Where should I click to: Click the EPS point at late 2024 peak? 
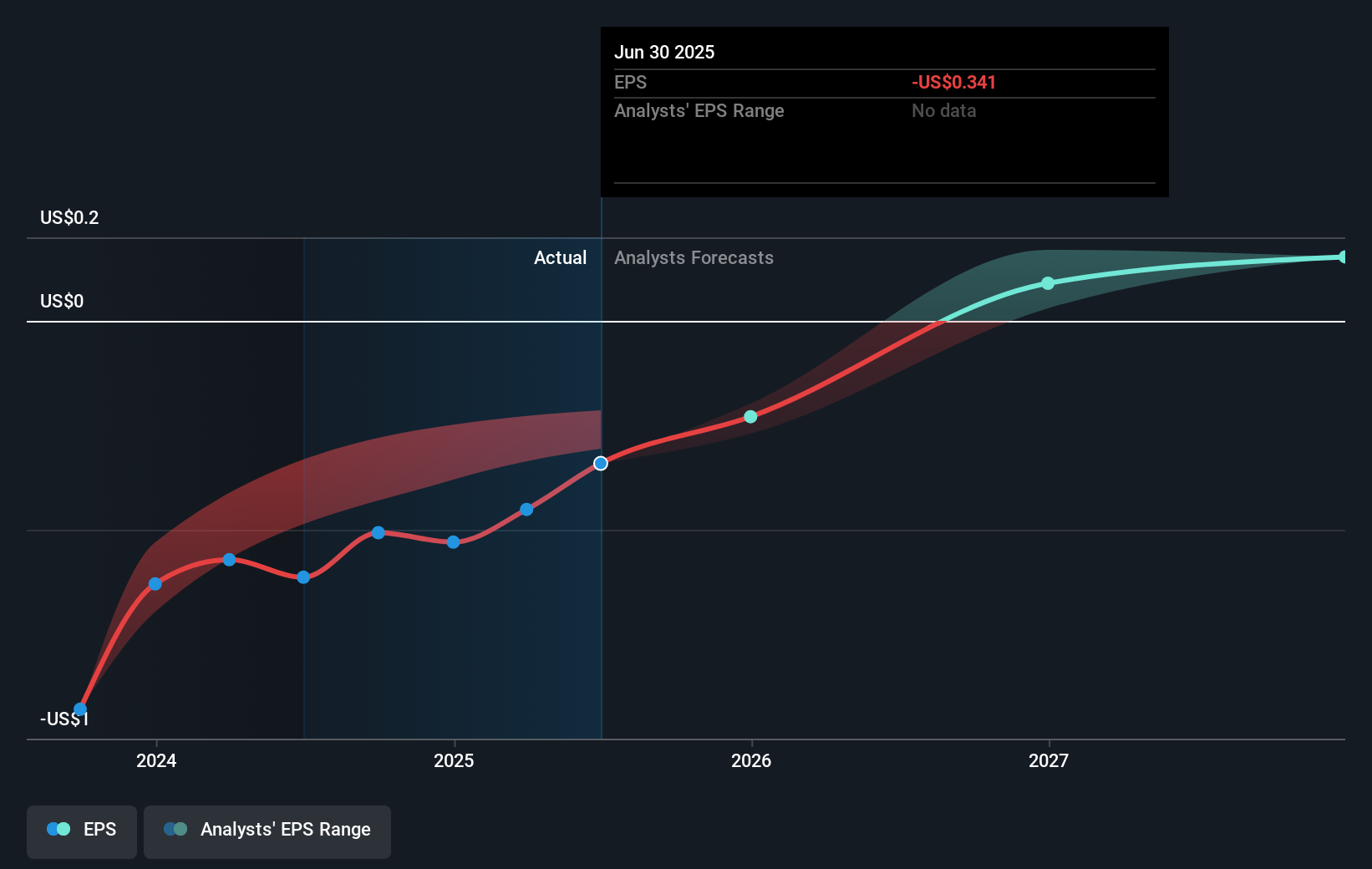pos(379,532)
